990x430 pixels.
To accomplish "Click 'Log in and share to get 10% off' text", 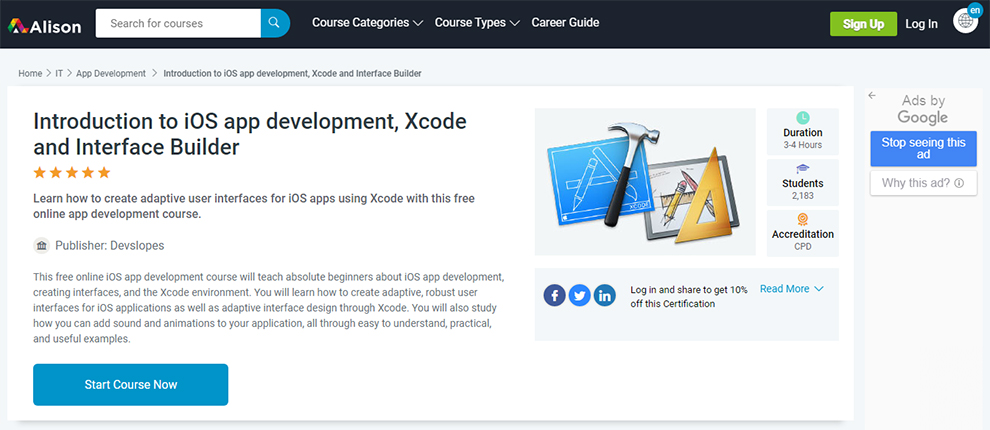I will [x=689, y=297].
